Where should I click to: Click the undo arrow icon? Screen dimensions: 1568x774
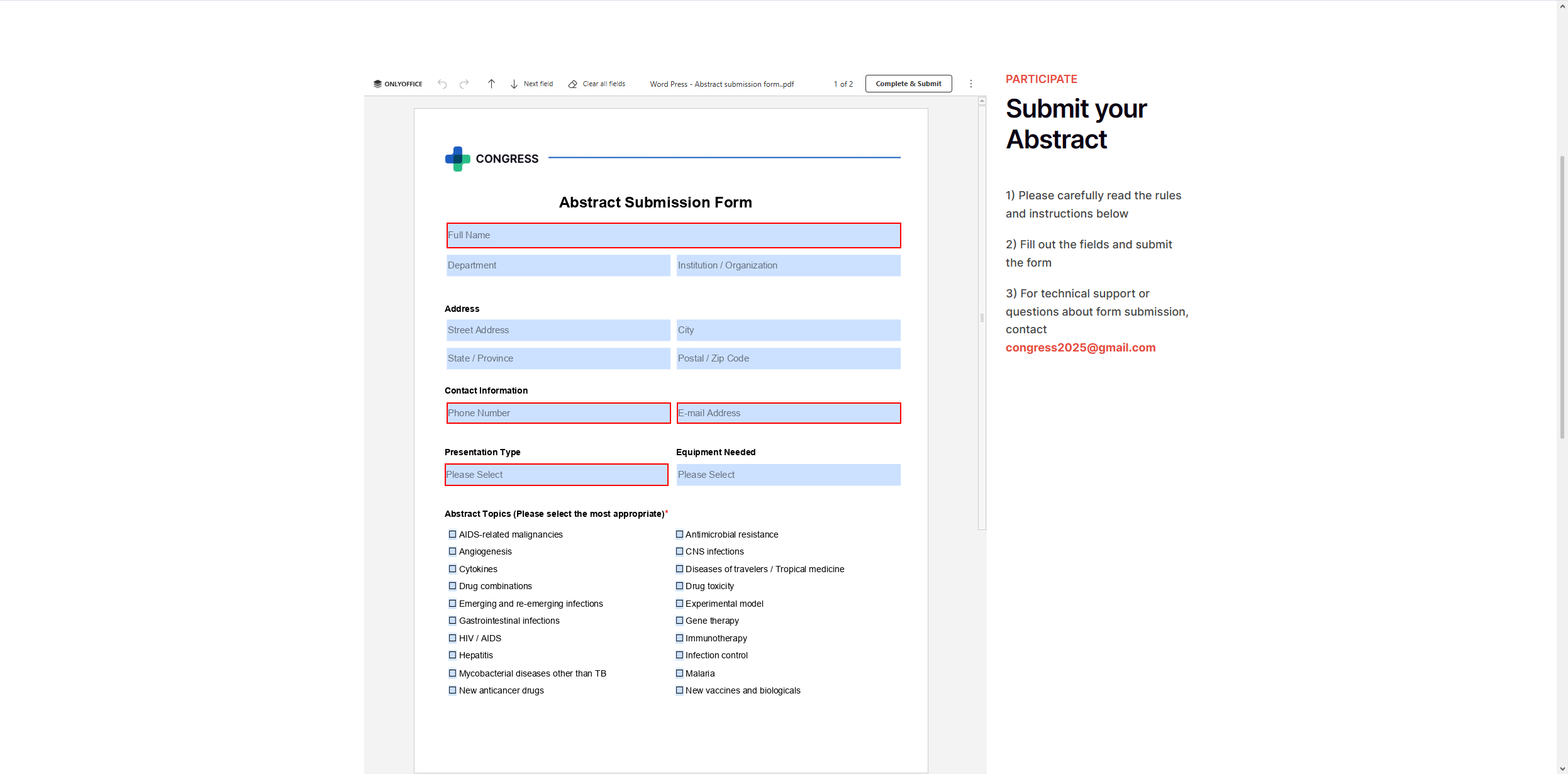(x=442, y=84)
